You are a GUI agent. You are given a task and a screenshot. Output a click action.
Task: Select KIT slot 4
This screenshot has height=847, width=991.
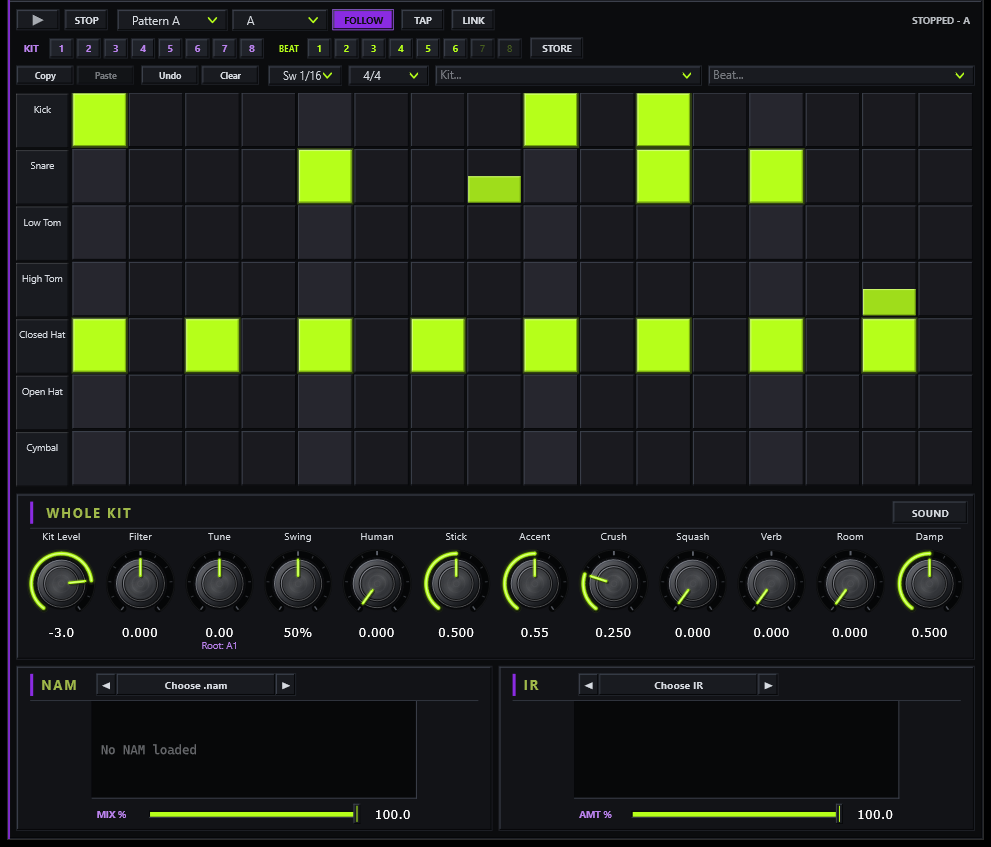[x=143, y=48]
